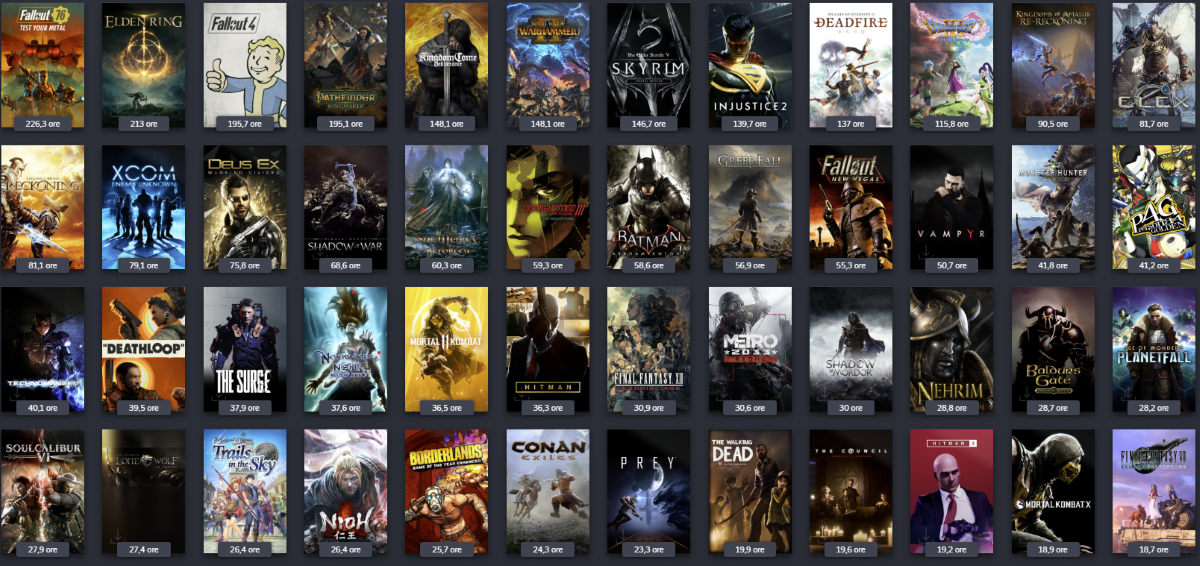Select the Soulcalibur VI cover
Viewport: 1200px width, 566px height.
pos(42,492)
